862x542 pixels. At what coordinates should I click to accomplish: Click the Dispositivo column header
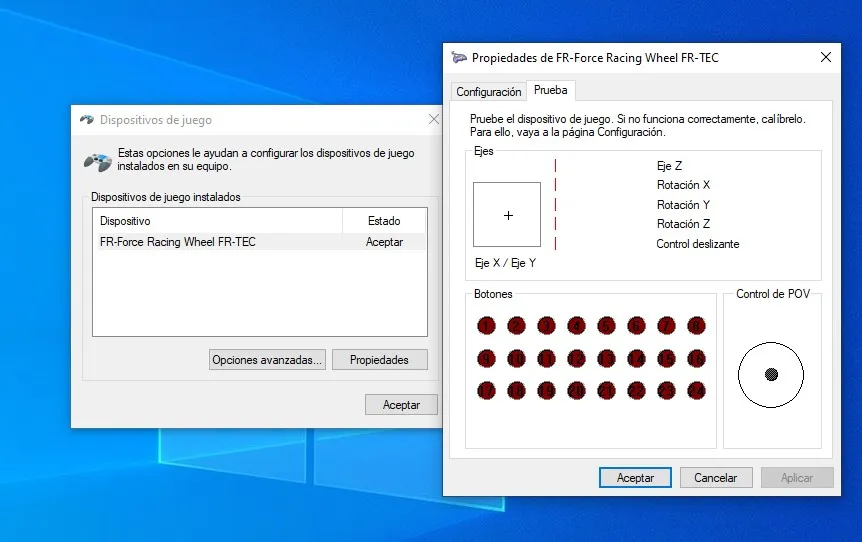[x=218, y=221]
